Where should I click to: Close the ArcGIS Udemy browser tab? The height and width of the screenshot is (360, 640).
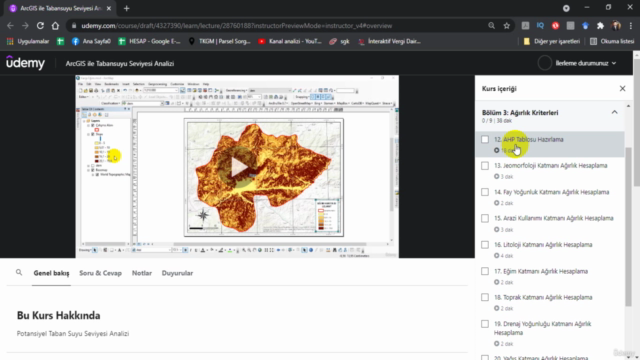(109, 8)
